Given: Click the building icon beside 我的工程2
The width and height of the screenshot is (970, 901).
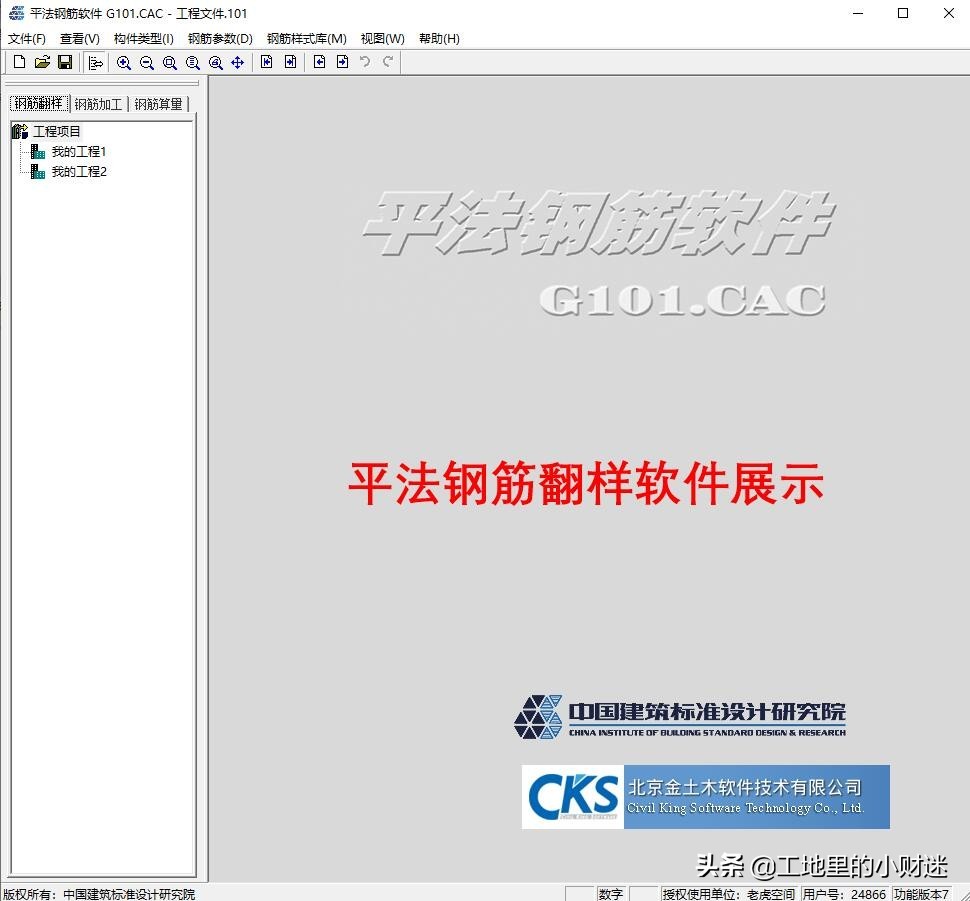Looking at the screenshot, I should (38, 171).
